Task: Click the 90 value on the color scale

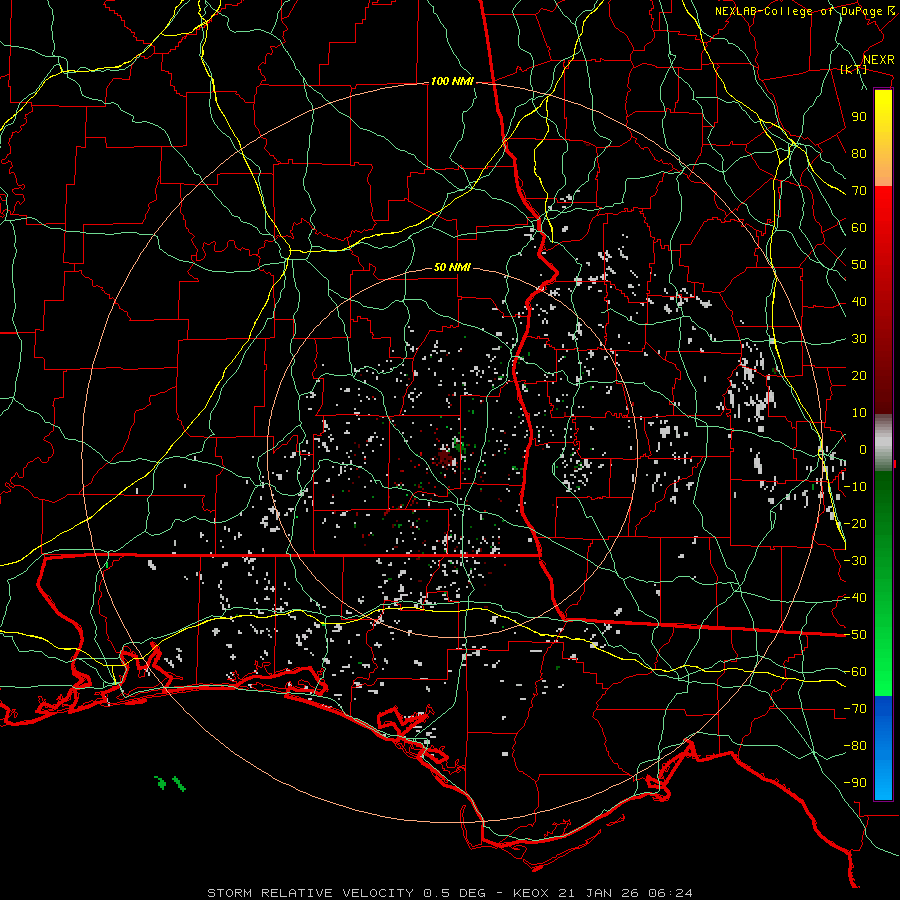Action: 859,117
